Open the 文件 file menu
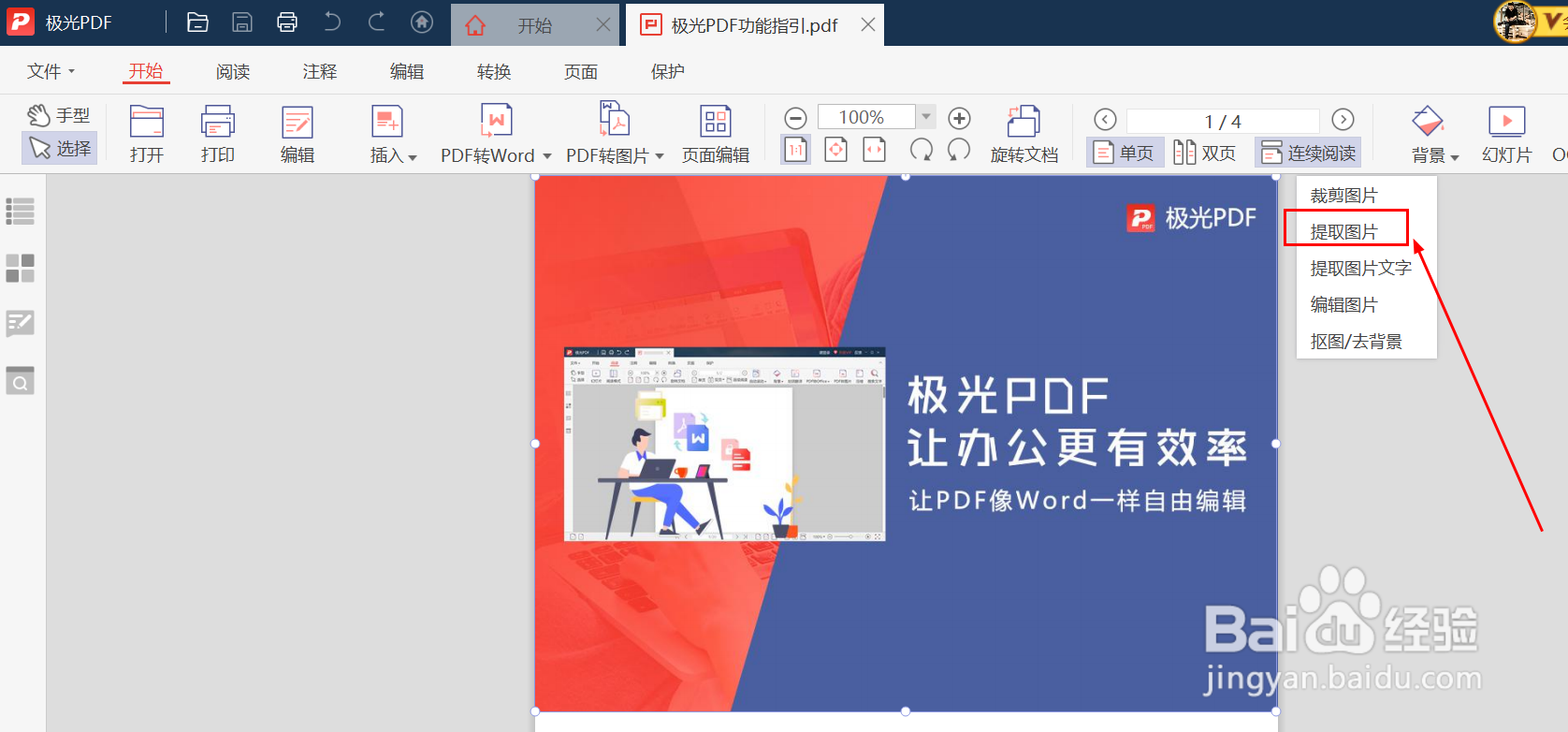This screenshot has height=732, width=1568. (x=51, y=71)
